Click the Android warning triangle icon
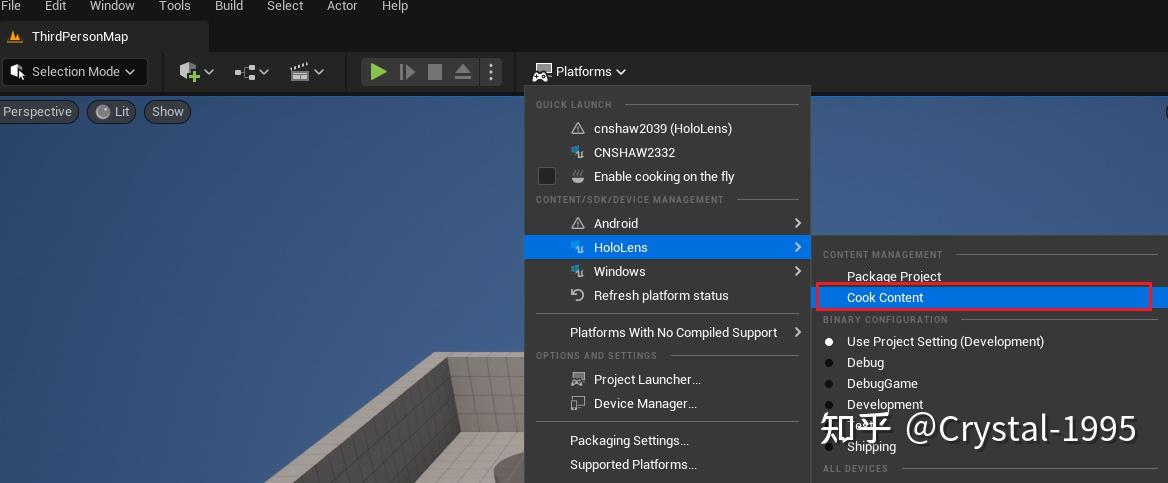The width and height of the screenshot is (1168, 483). pyautogui.click(x=577, y=223)
